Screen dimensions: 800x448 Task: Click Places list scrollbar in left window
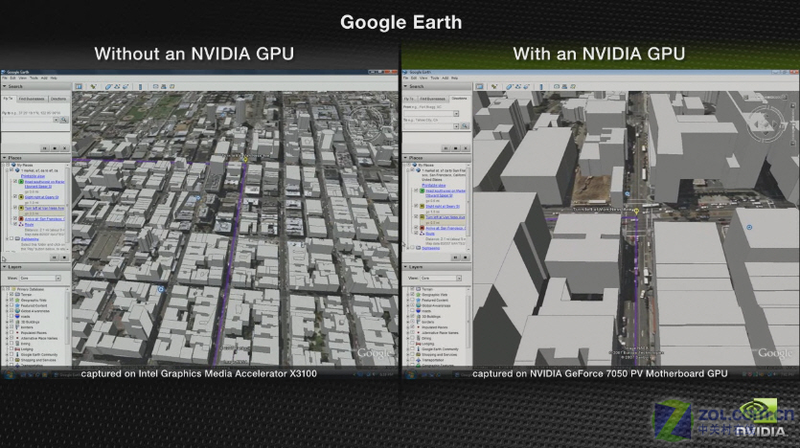pos(68,204)
